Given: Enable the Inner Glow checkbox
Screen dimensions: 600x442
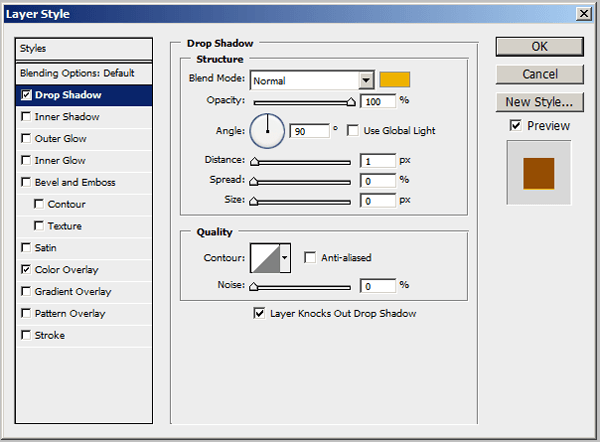Looking at the screenshot, I should (x=26, y=160).
